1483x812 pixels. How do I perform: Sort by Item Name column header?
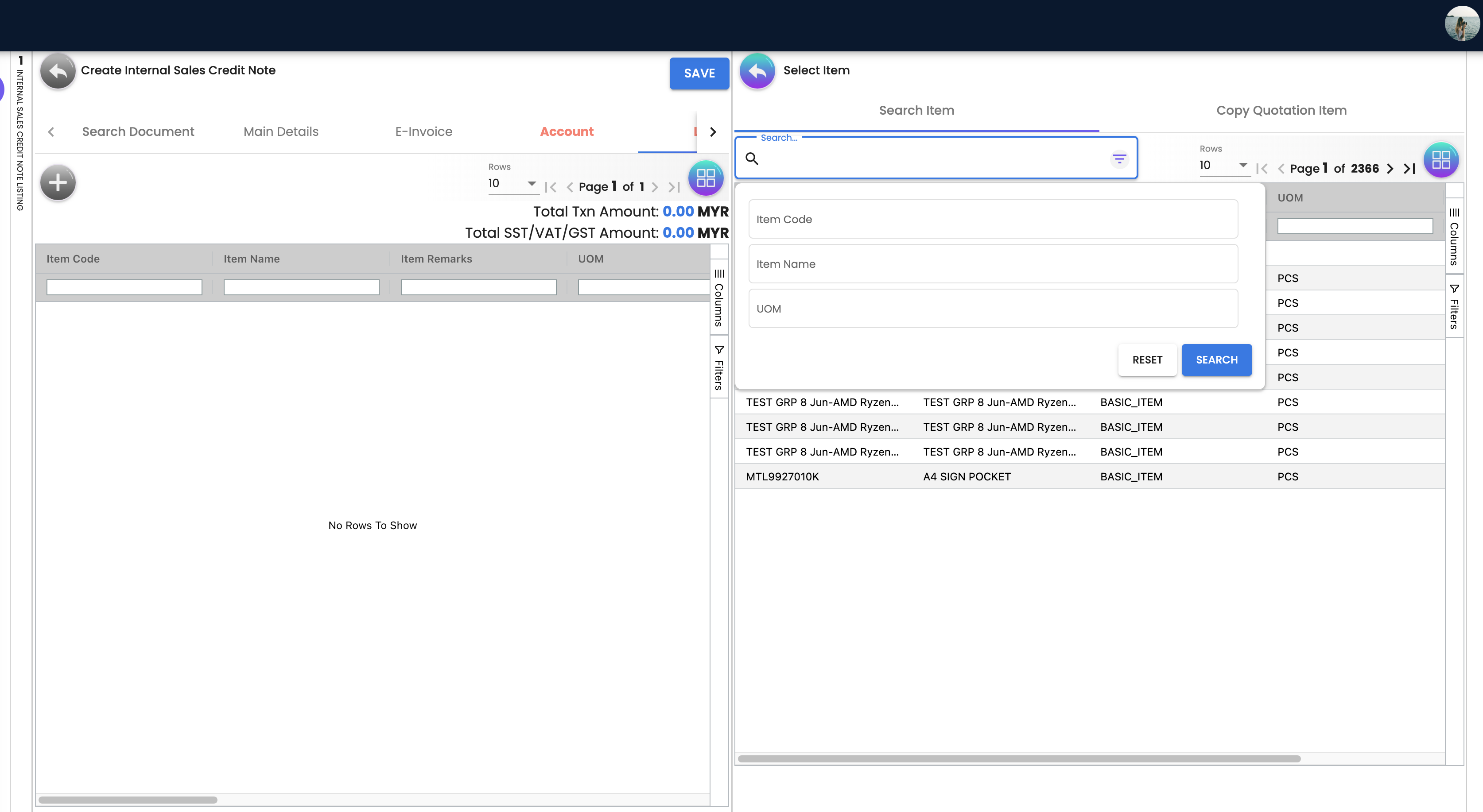point(252,259)
